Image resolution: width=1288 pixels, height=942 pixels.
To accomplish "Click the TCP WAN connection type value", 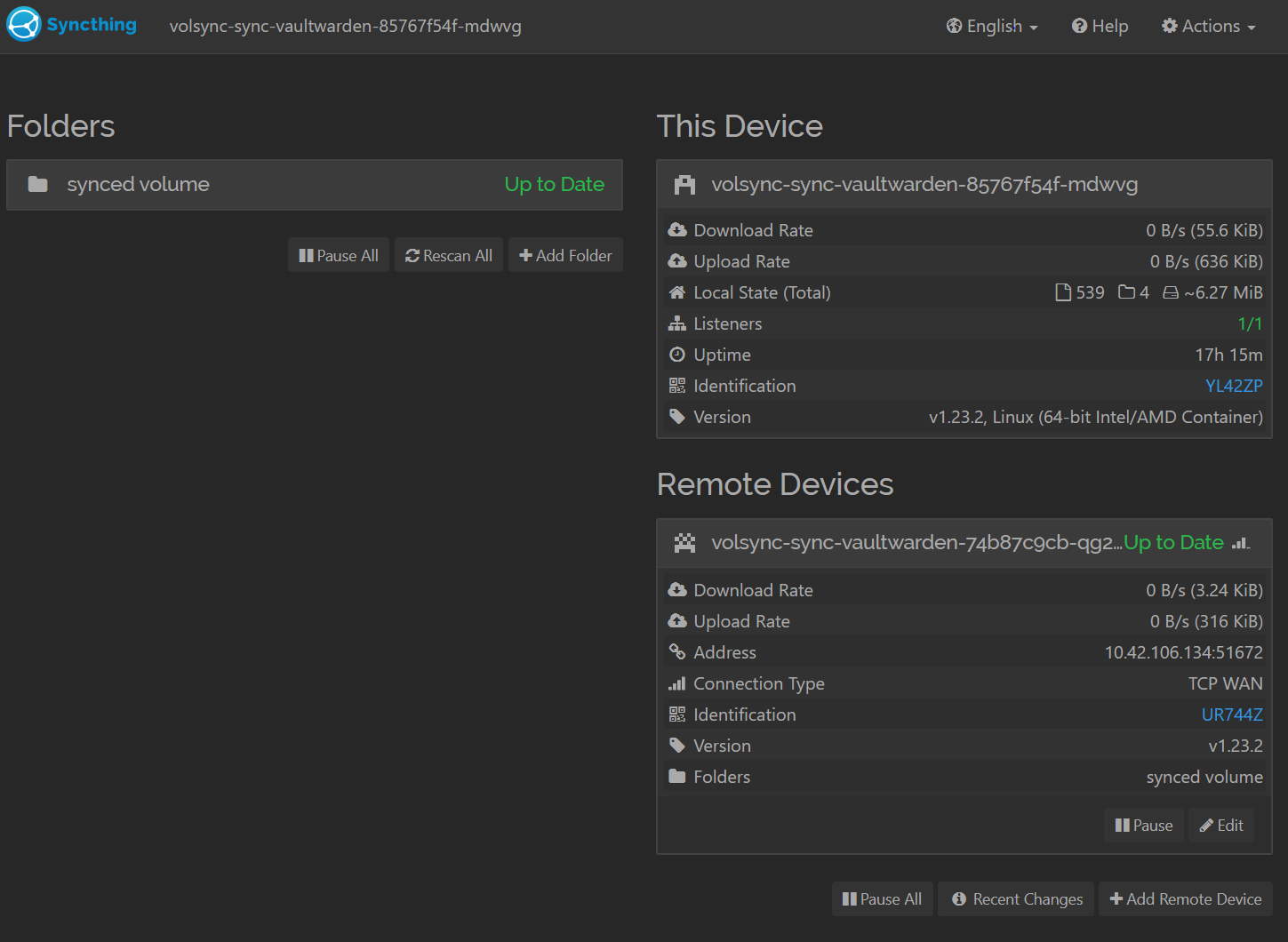I will coord(1225,683).
